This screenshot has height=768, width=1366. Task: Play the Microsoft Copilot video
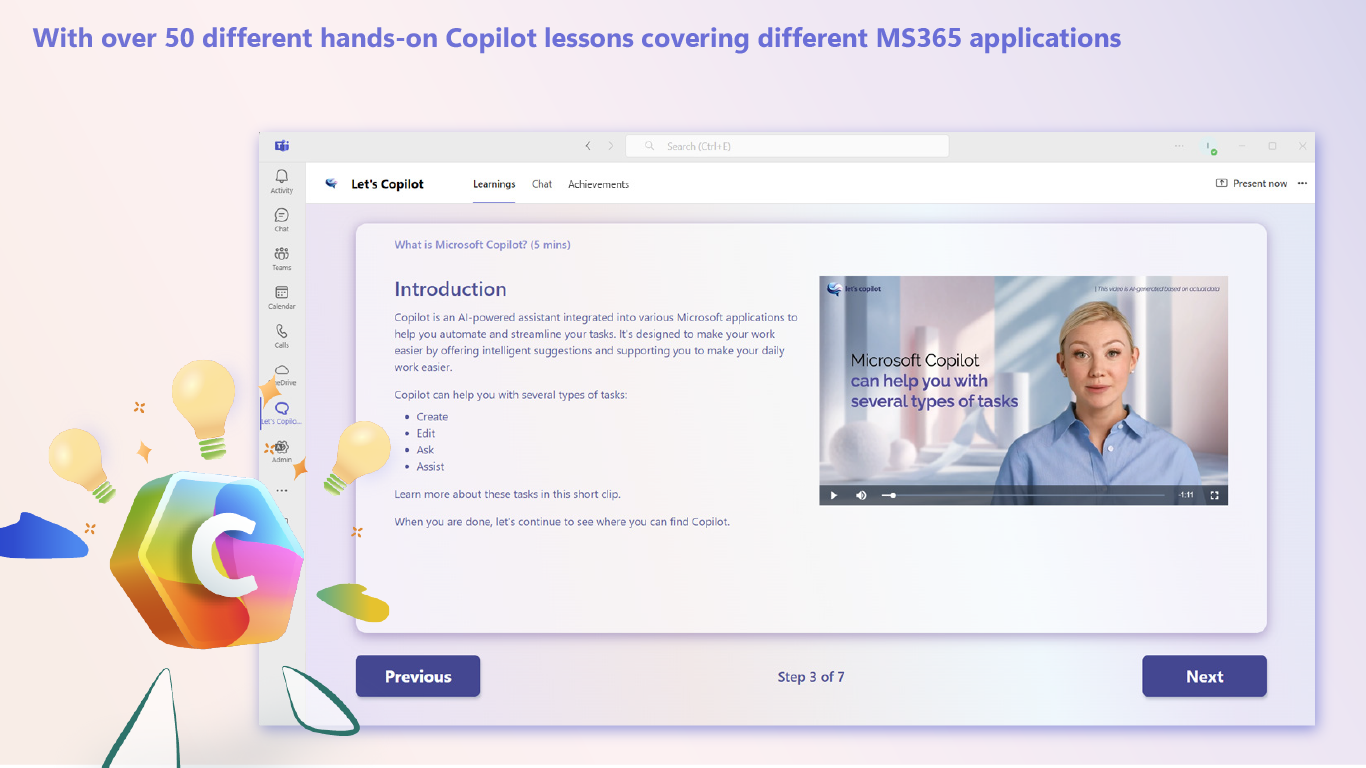click(834, 495)
